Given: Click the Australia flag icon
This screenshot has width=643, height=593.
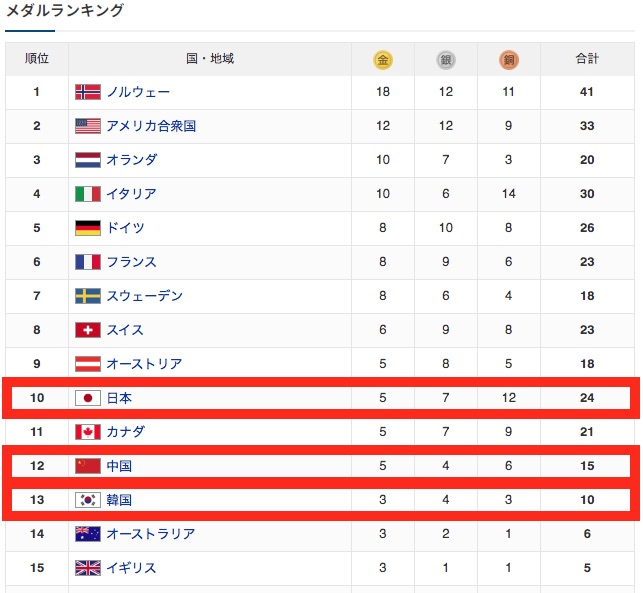Looking at the screenshot, I should (88, 534).
